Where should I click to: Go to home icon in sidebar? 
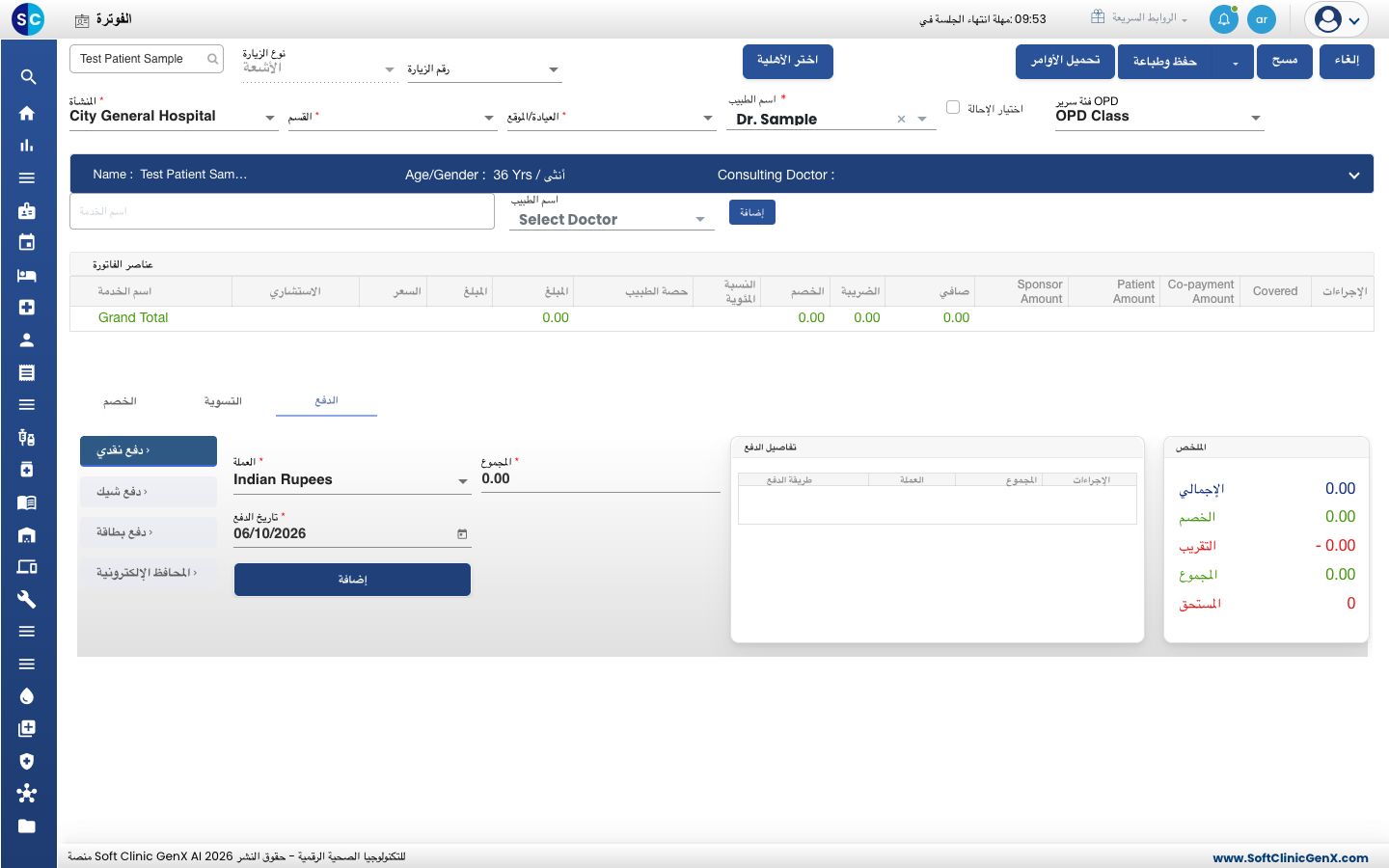click(27, 113)
